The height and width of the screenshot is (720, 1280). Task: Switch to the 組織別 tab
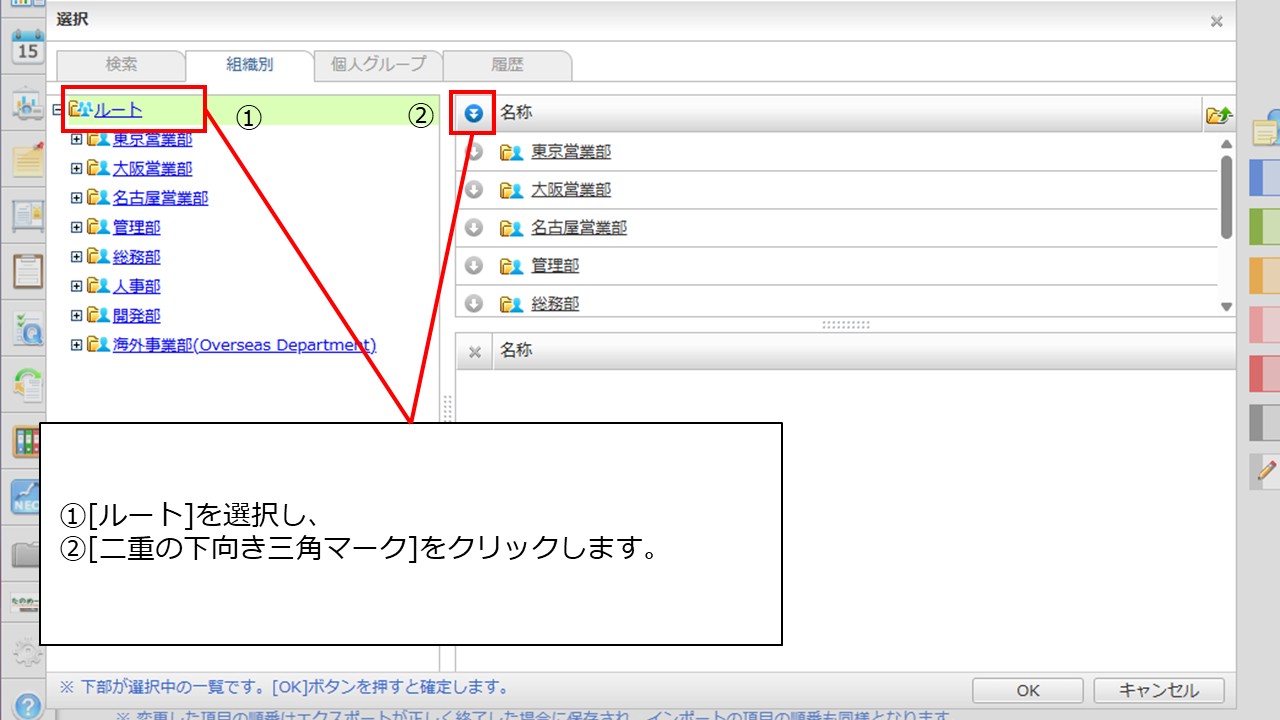tap(249, 65)
